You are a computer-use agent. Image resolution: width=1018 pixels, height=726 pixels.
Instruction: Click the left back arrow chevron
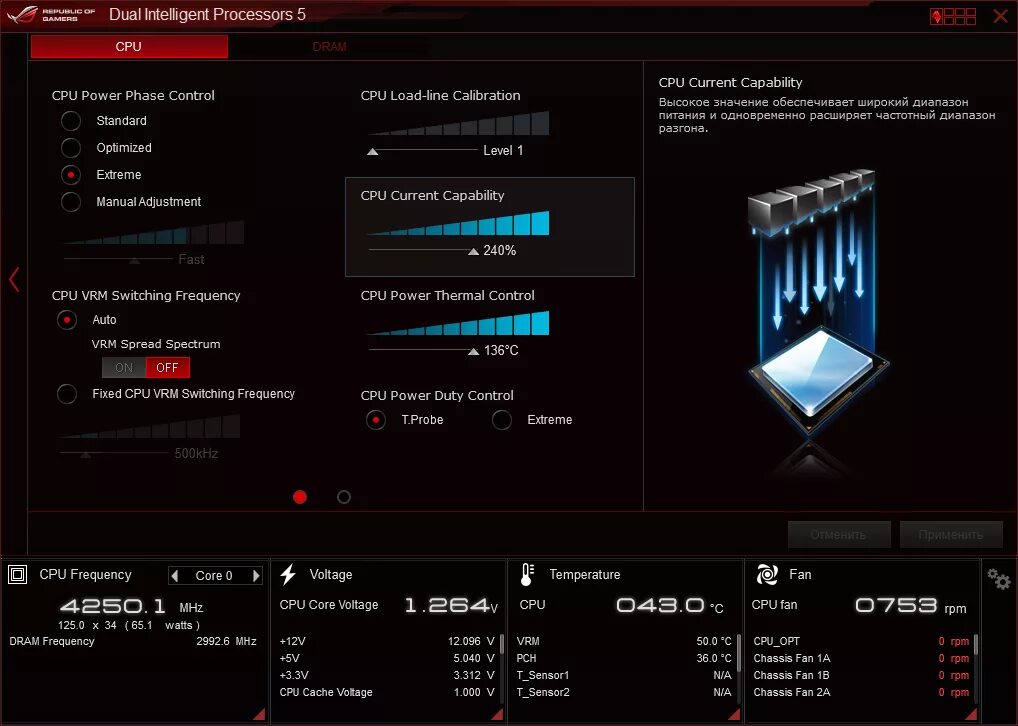point(14,280)
